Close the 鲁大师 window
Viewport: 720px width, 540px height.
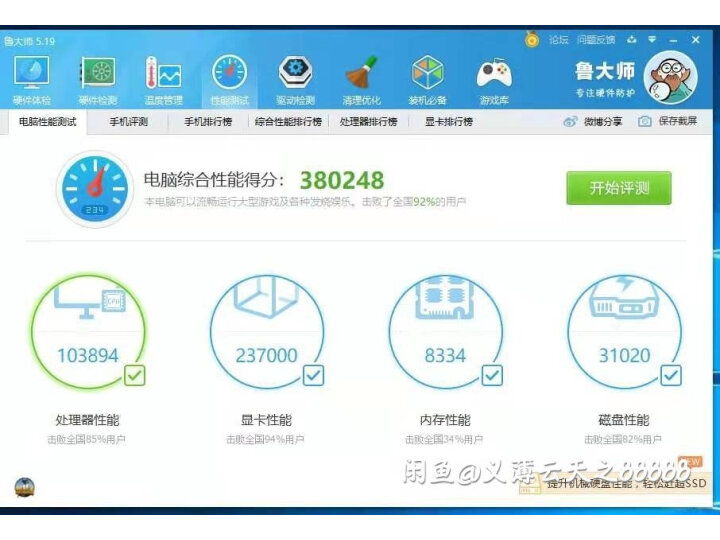pos(696,40)
